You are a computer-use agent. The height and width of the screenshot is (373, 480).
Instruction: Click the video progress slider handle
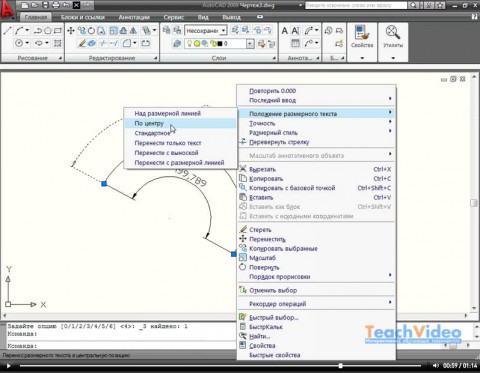pyautogui.click(x=340, y=366)
